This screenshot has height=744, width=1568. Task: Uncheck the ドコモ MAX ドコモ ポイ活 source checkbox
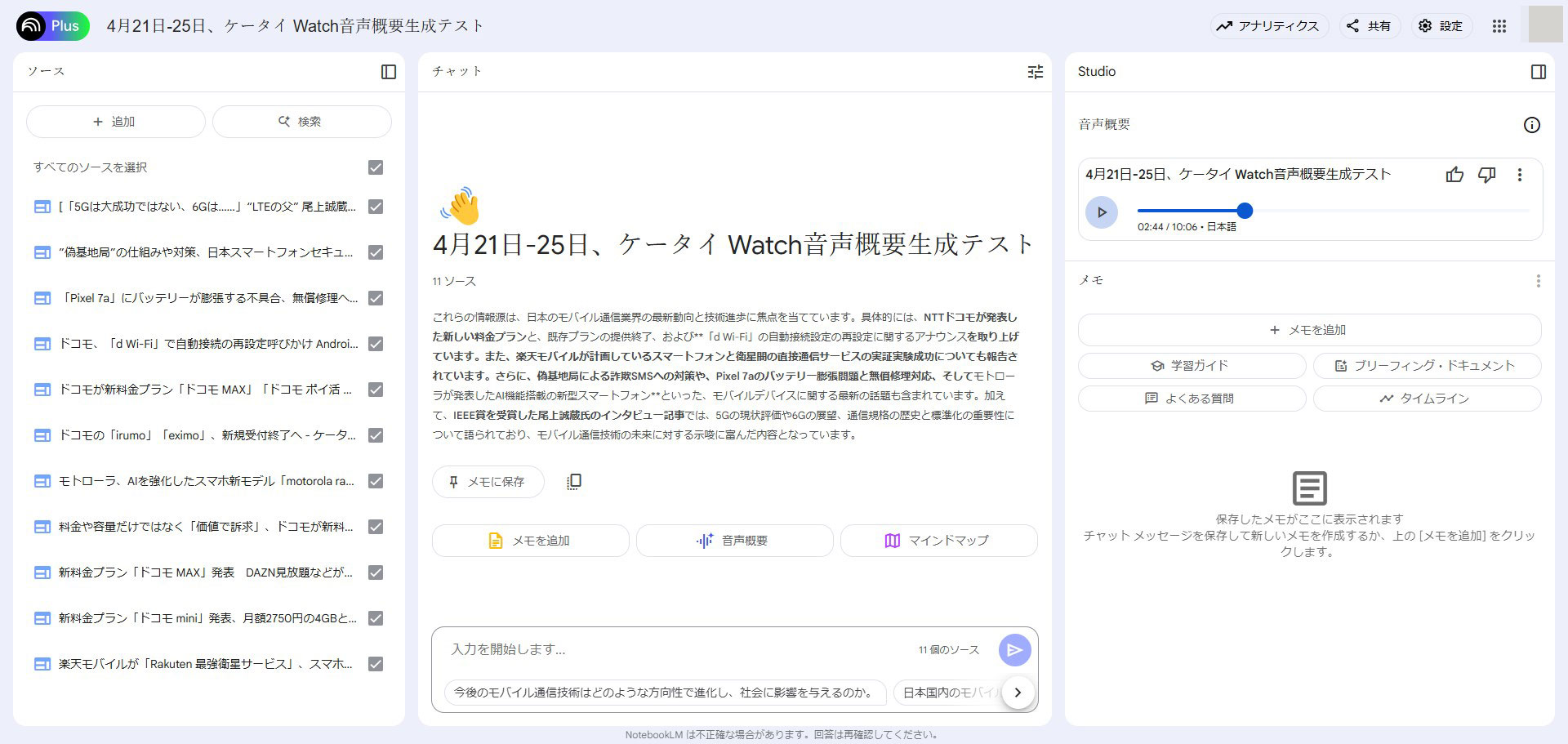point(376,390)
